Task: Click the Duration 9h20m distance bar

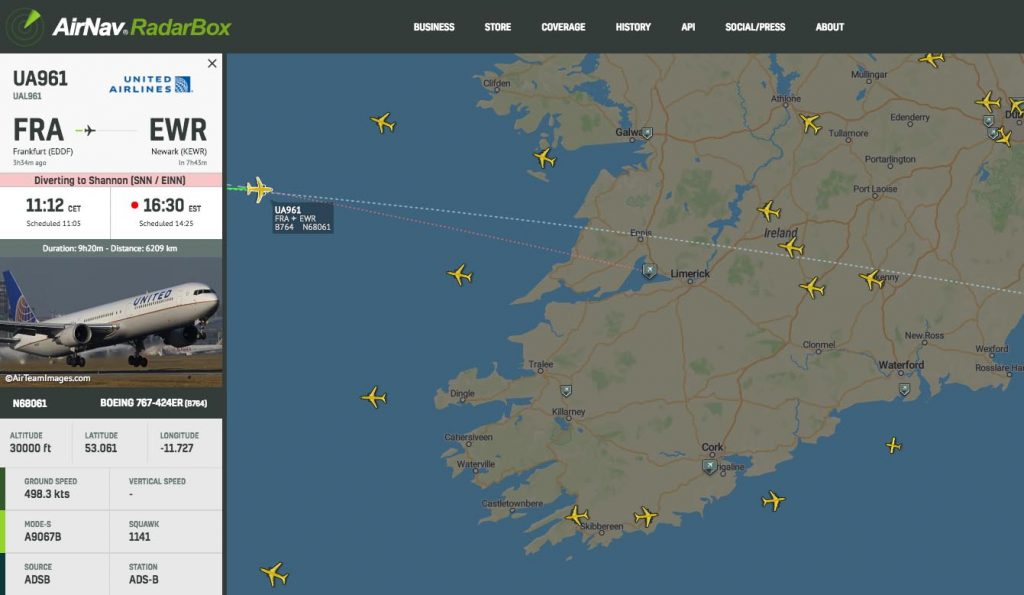Action: 111,248
